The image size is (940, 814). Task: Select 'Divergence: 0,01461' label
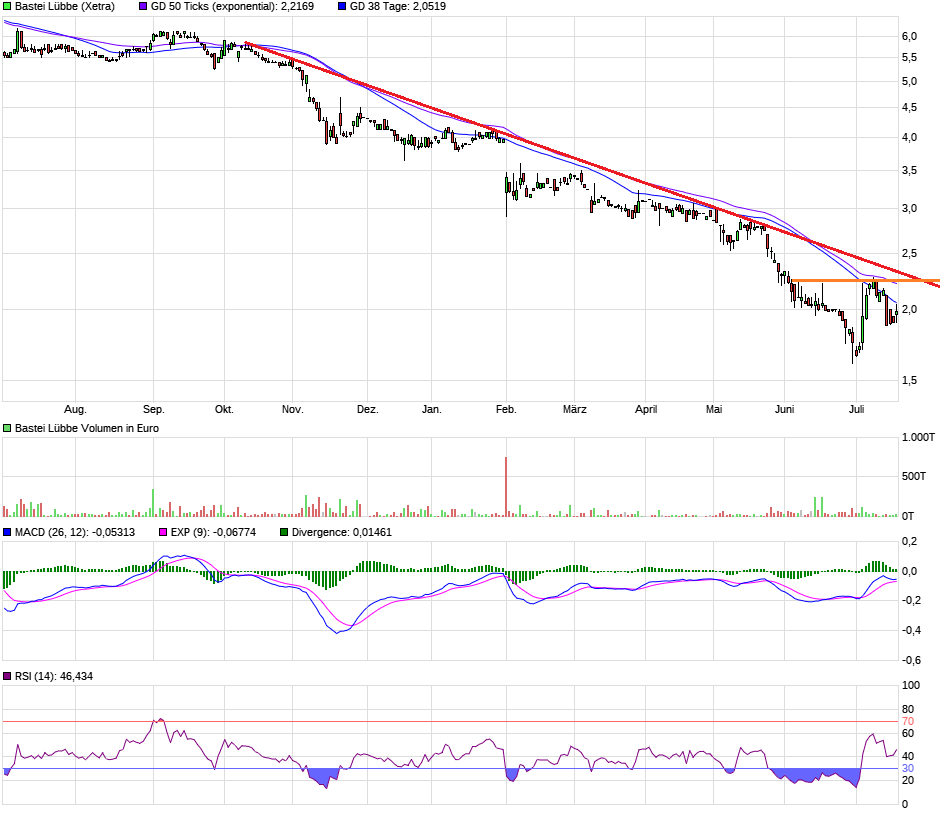coord(342,532)
